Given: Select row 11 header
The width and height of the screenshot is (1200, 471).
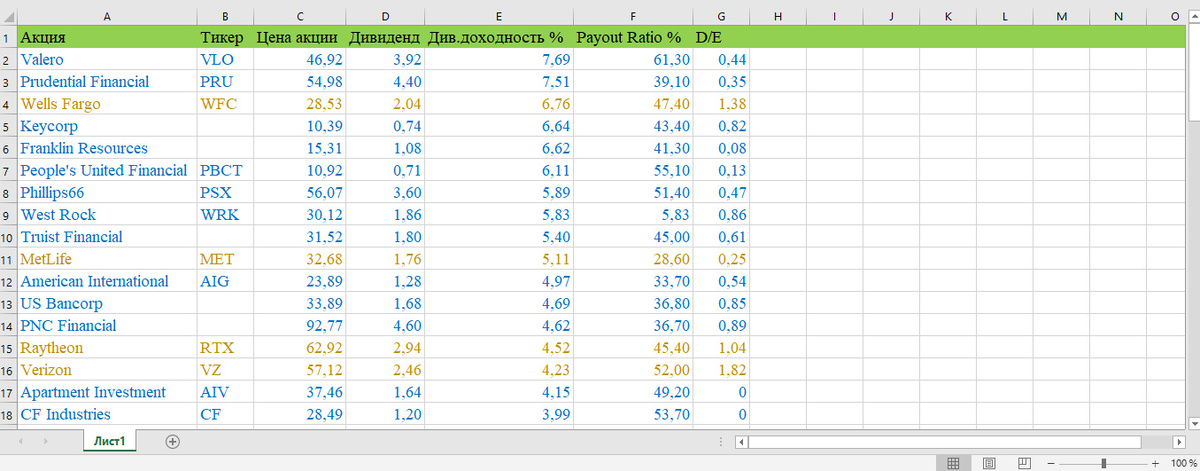Looking at the screenshot, I should coord(8,259).
